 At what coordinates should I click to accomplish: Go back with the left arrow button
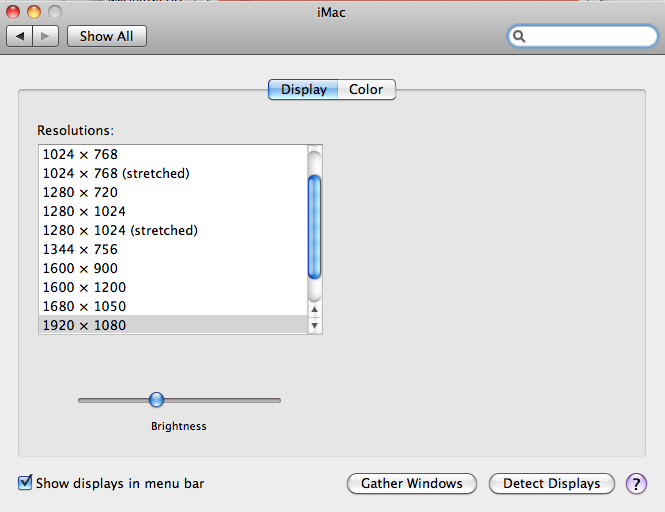[x=20, y=36]
